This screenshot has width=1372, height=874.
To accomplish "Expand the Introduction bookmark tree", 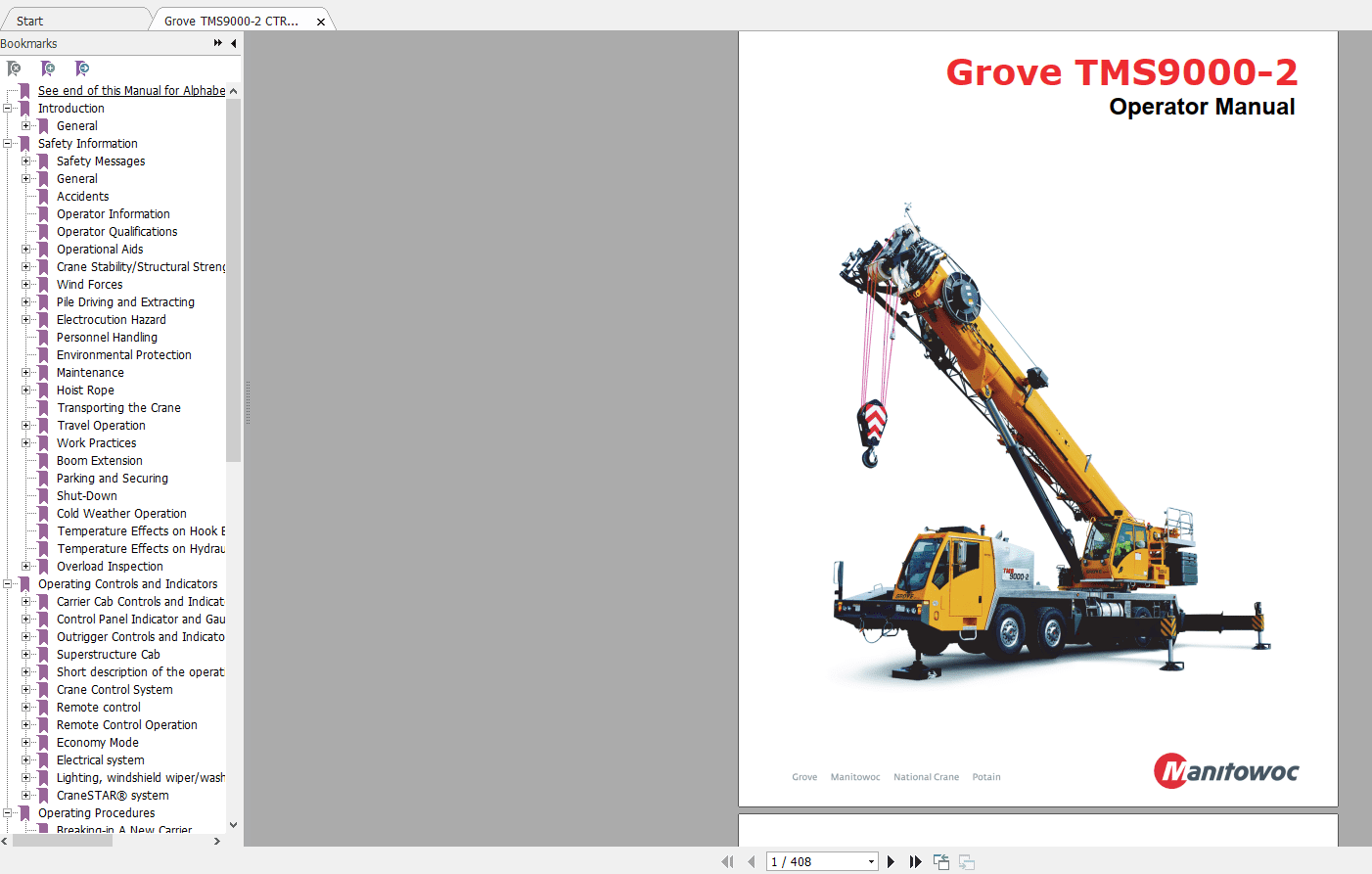I will click(x=8, y=108).
